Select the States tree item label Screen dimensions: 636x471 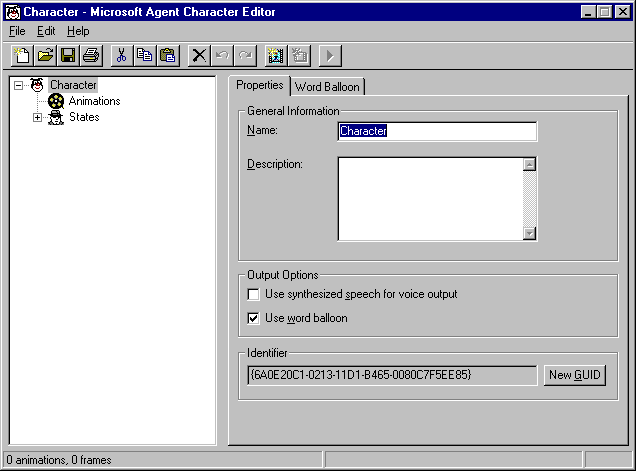[x=84, y=117]
